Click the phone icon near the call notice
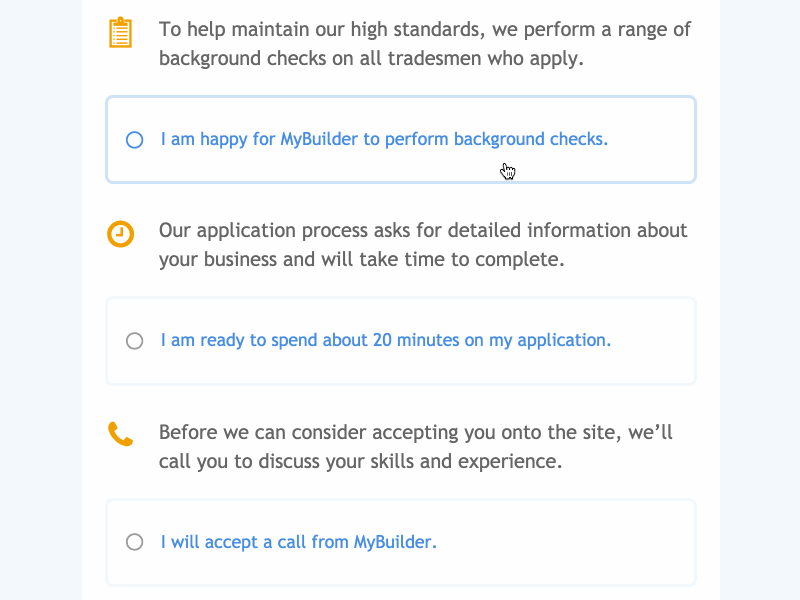This screenshot has width=800, height=600. (x=119, y=434)
